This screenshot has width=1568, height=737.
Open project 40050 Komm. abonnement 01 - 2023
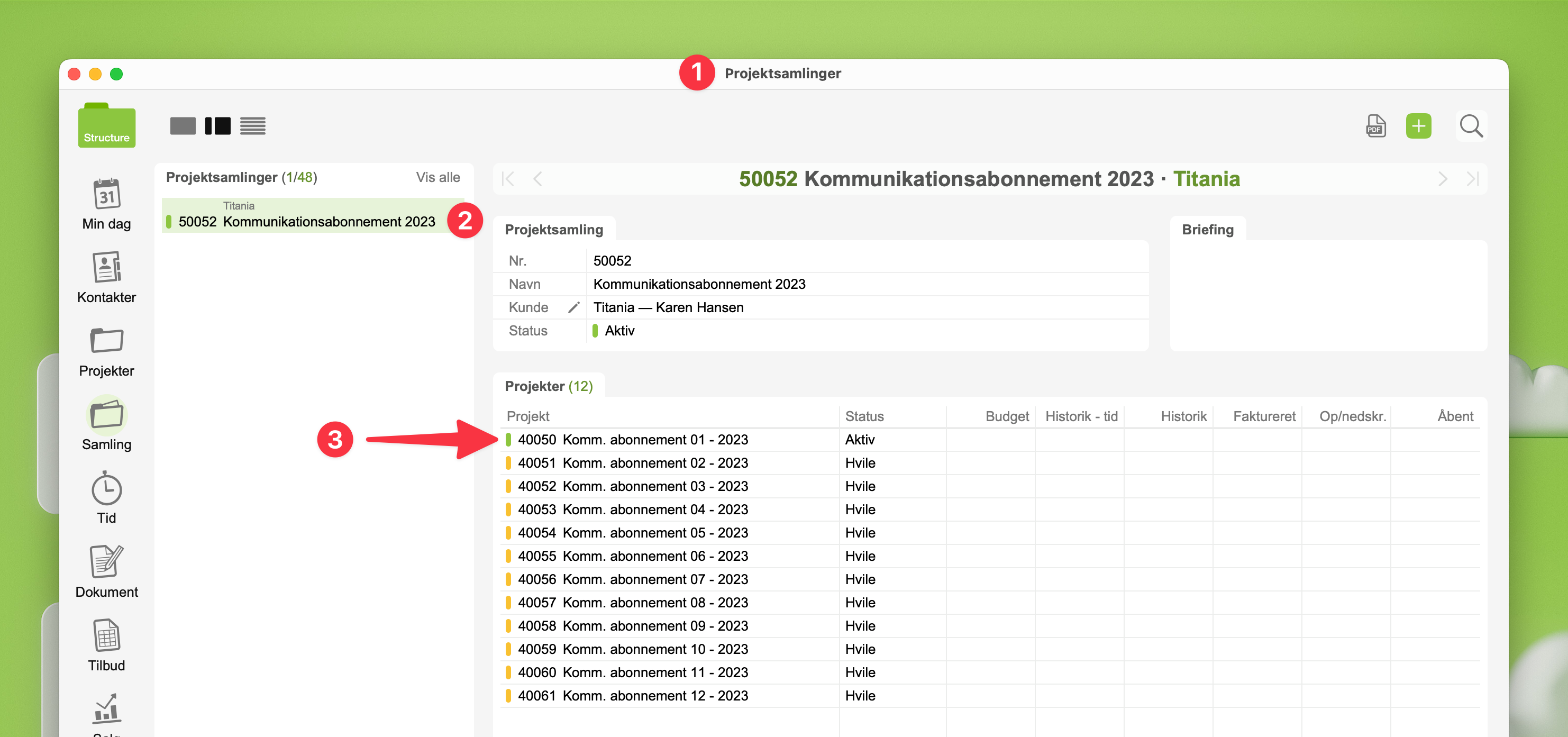pyautogui.click(x=632, y=440)
